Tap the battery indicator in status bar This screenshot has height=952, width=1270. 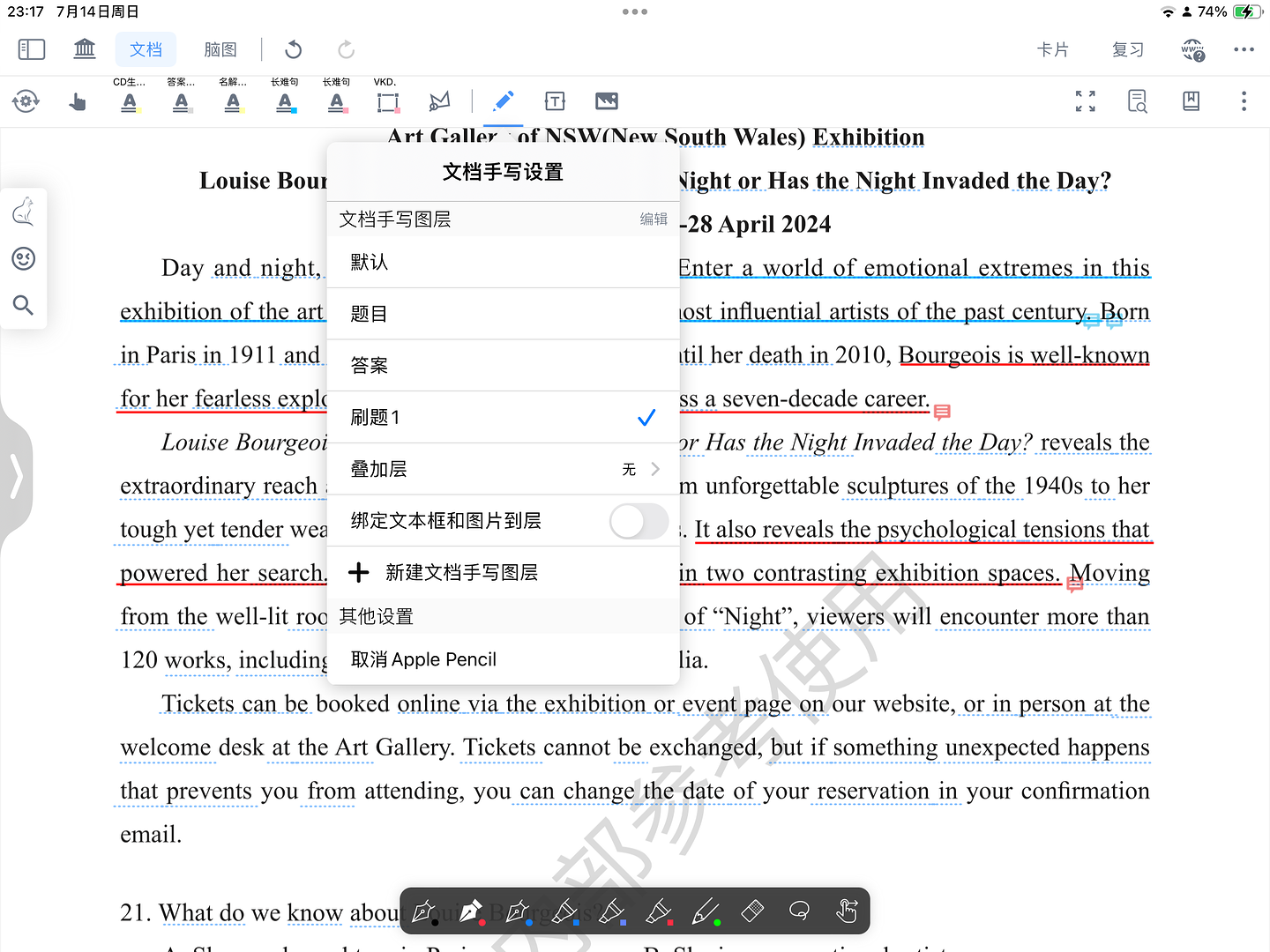[x=1248, y=11]
